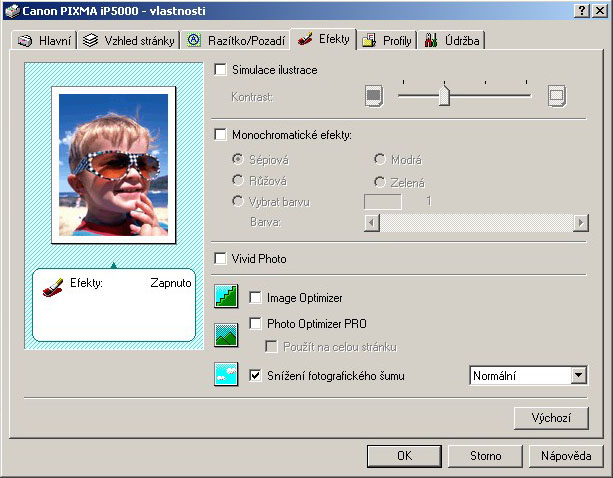Open the Údržba tab
This screenshot has height=478, width=613.
pyautogui.click(x=454, y=41)
